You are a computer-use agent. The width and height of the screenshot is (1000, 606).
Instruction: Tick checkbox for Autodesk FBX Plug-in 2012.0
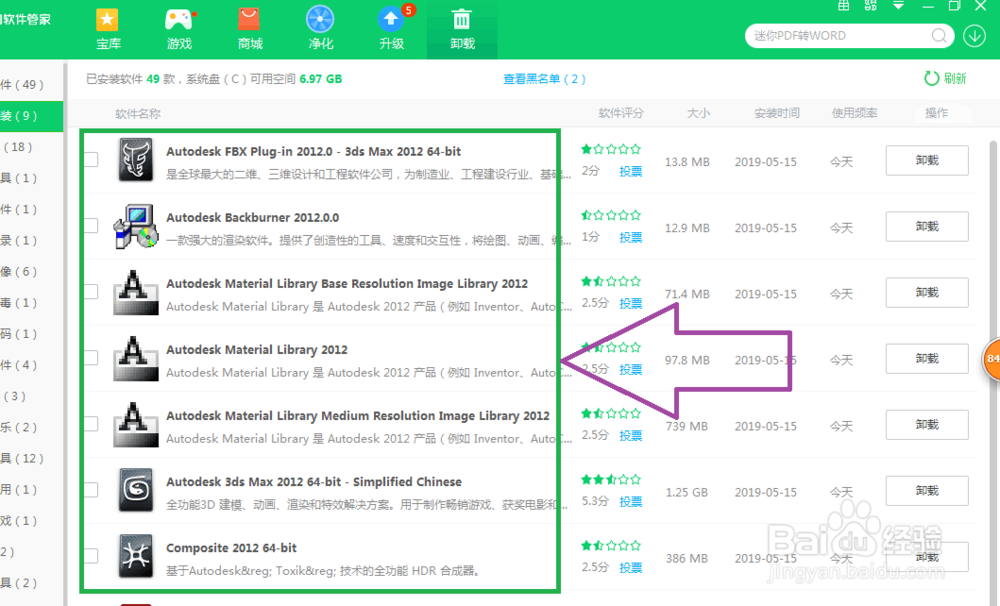tap(92, 159)
